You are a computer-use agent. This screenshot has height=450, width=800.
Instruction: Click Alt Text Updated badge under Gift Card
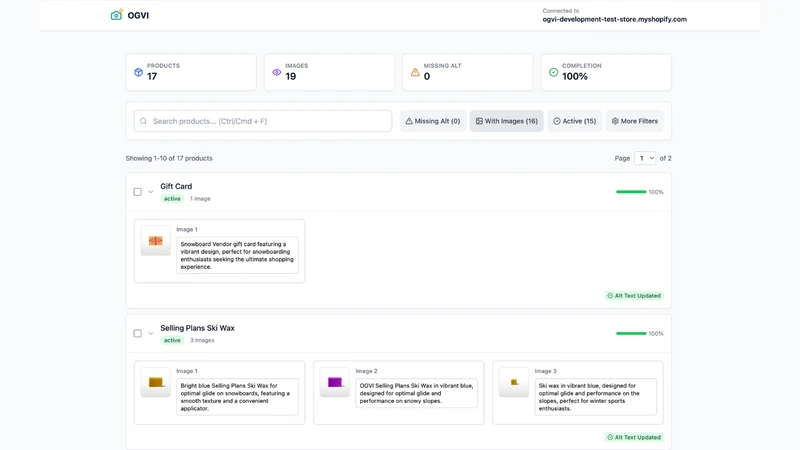tap(634, 295)
